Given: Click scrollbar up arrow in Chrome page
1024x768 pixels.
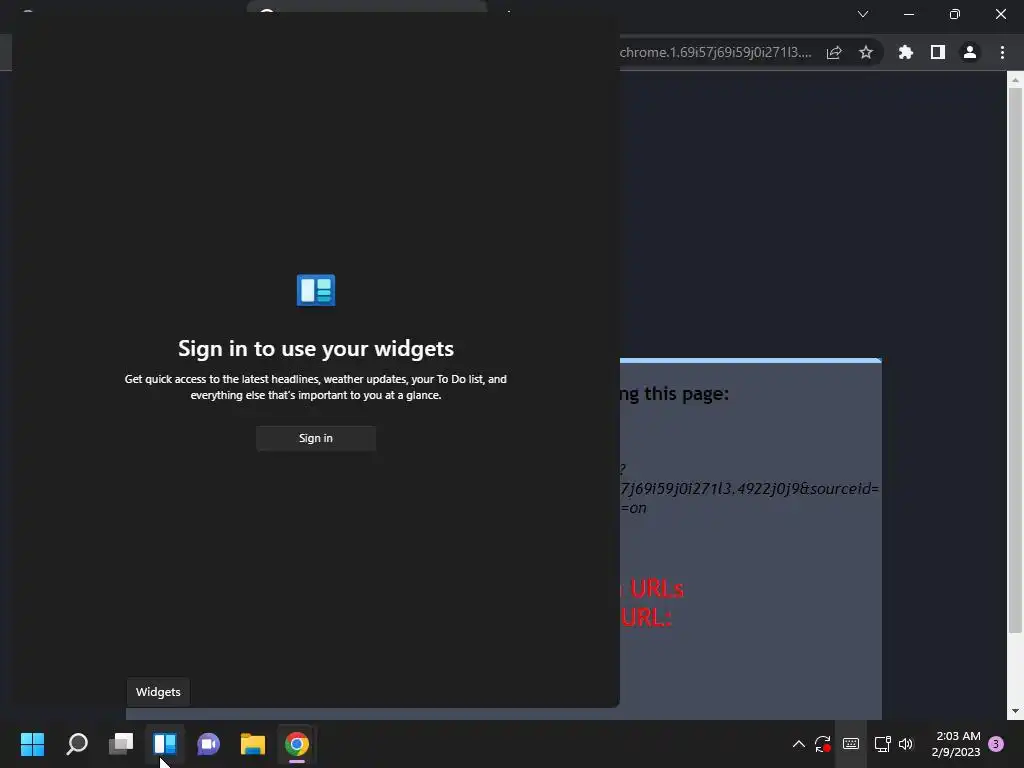Looking at the screenshot, I should tap(1015, 80).
